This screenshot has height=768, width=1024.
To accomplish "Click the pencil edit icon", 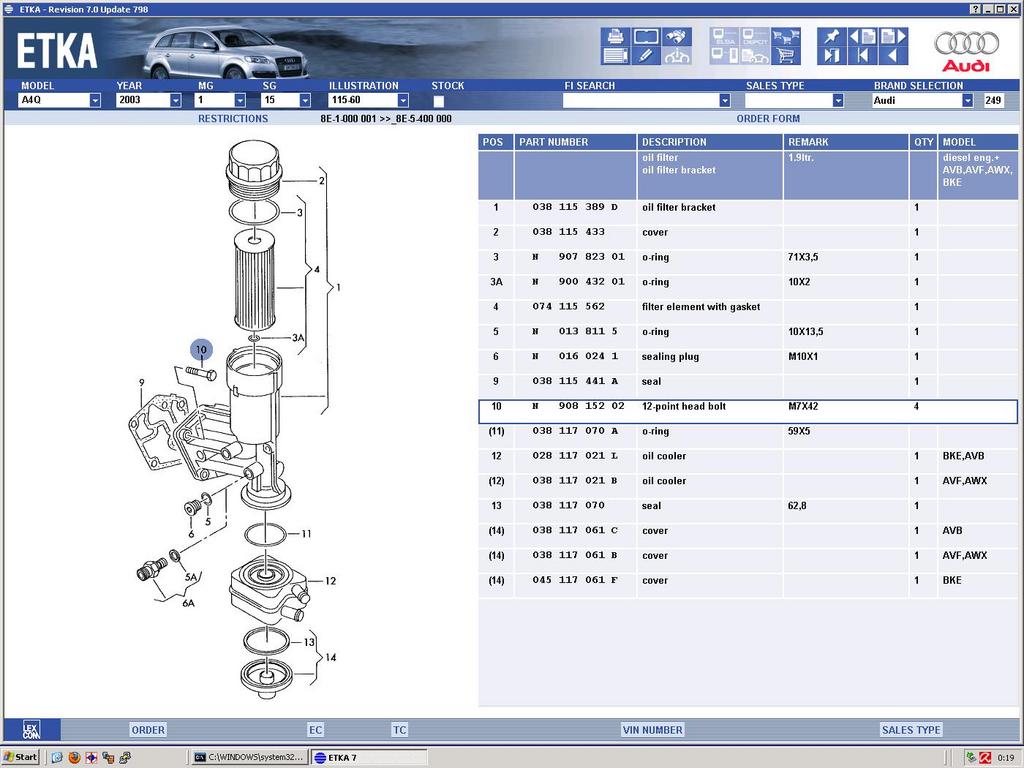I will (x=645, y=56).
